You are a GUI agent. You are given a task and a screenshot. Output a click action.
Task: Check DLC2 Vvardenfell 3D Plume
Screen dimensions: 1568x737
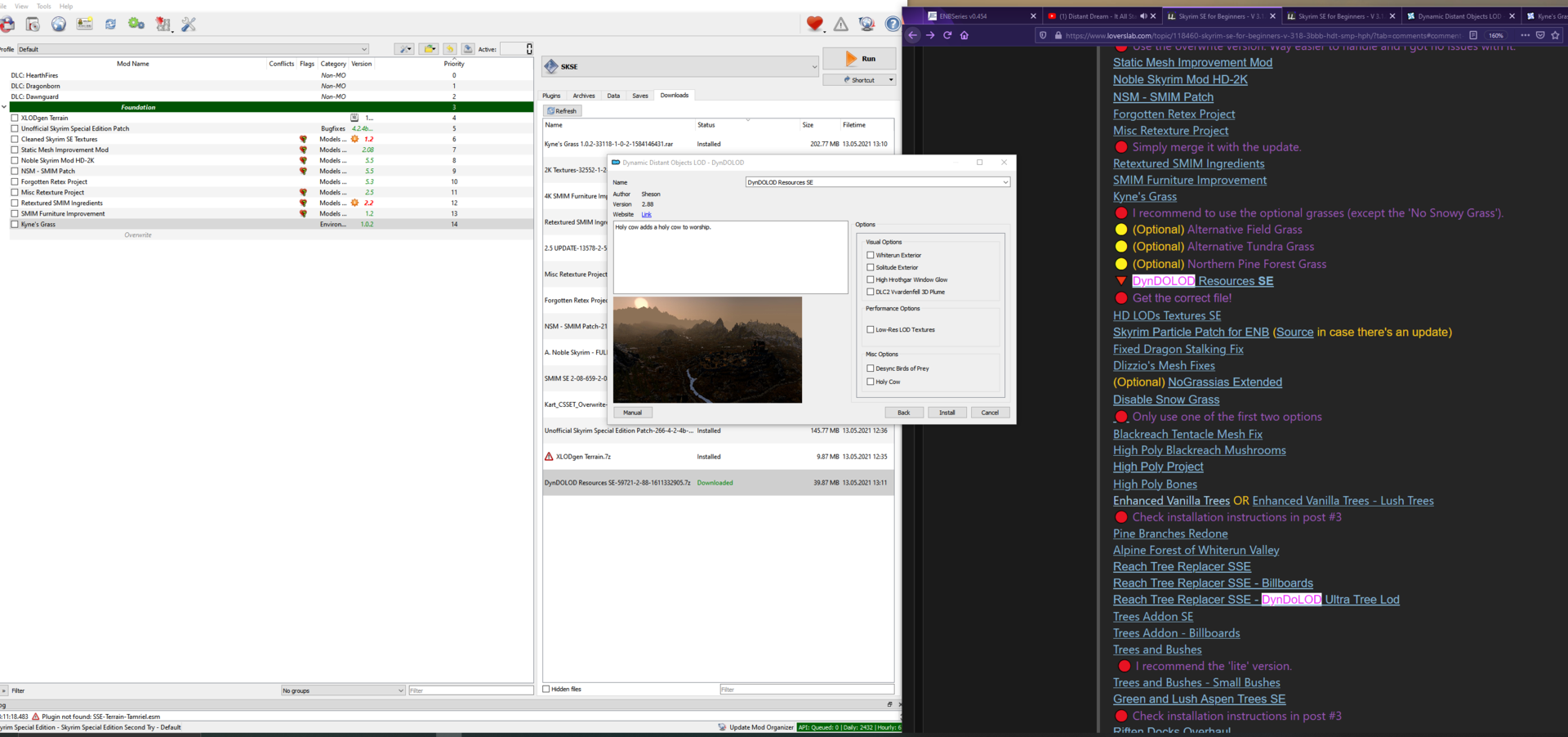pyautogui.click(x=871, y=292)
